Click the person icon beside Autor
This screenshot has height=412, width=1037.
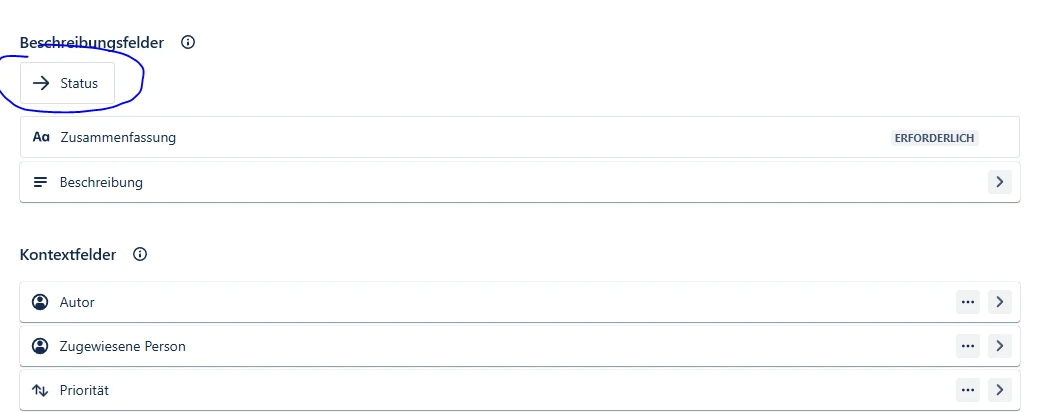tap(40, 302)
